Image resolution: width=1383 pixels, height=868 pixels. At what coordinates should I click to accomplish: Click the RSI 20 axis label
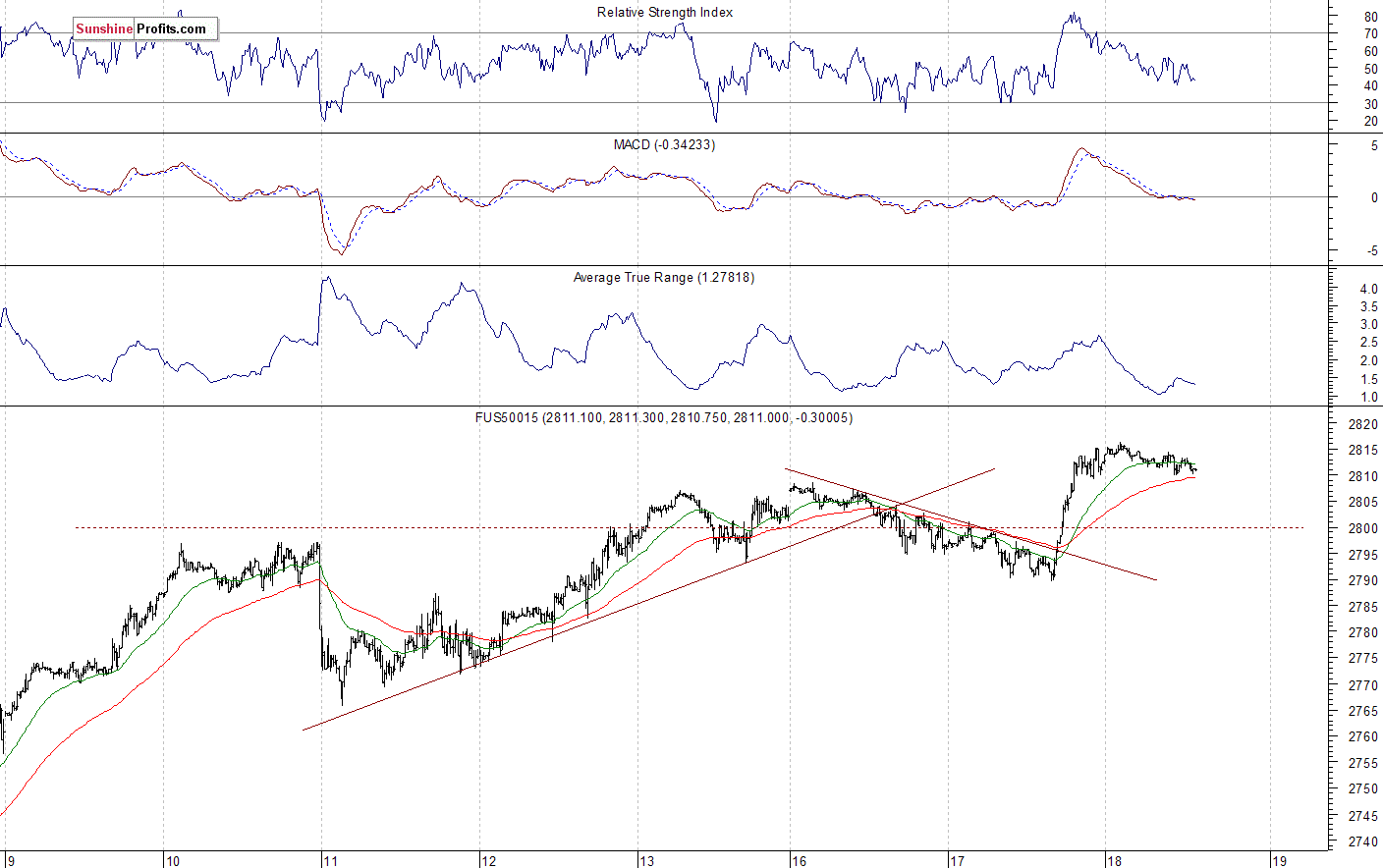pyautogui.click(x=1370, y=122)
